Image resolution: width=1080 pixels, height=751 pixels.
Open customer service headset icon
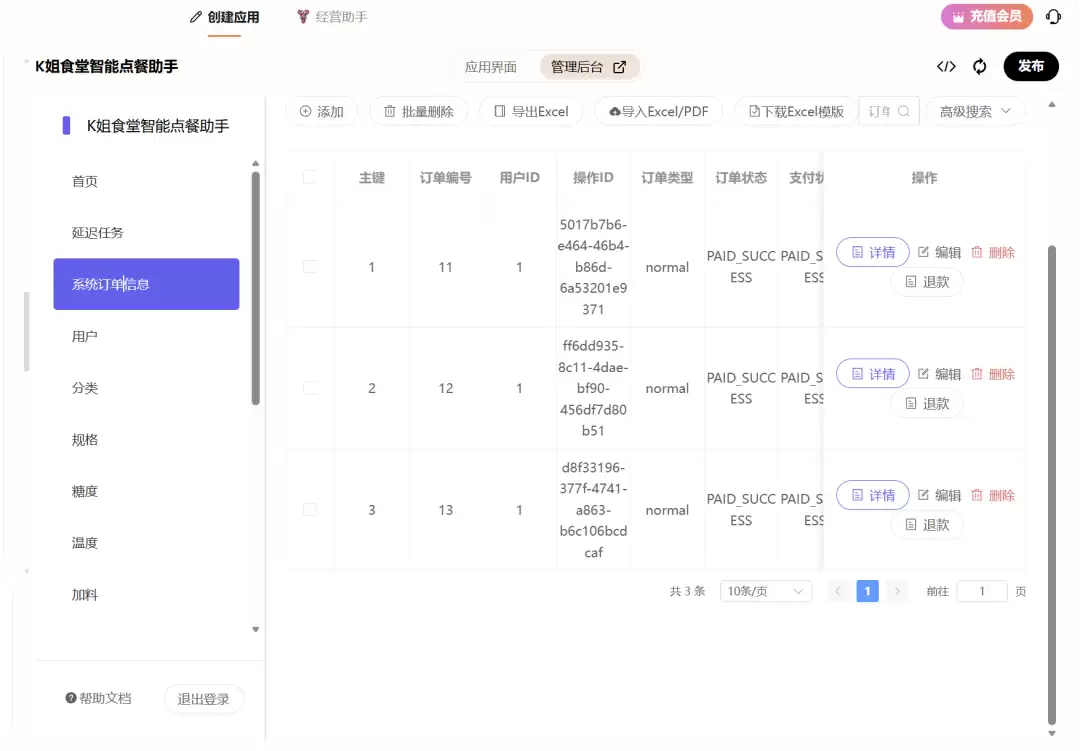click(1053, 17)
